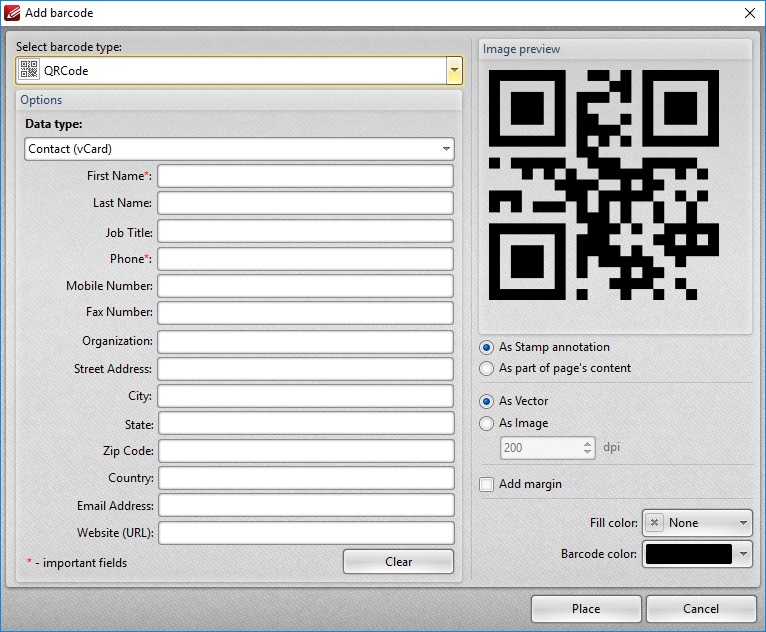
Task: Click the 'Options' group heading
Action: point(41,100)
